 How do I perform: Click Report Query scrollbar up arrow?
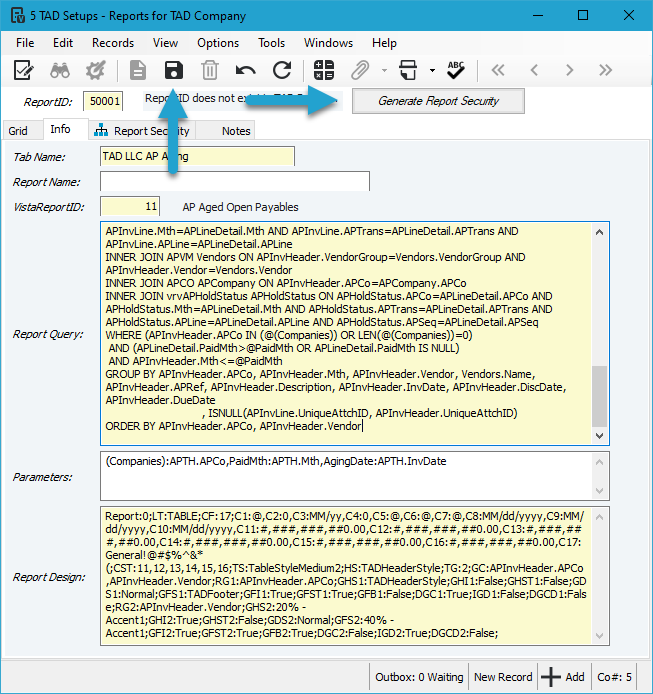coord(599,232)
